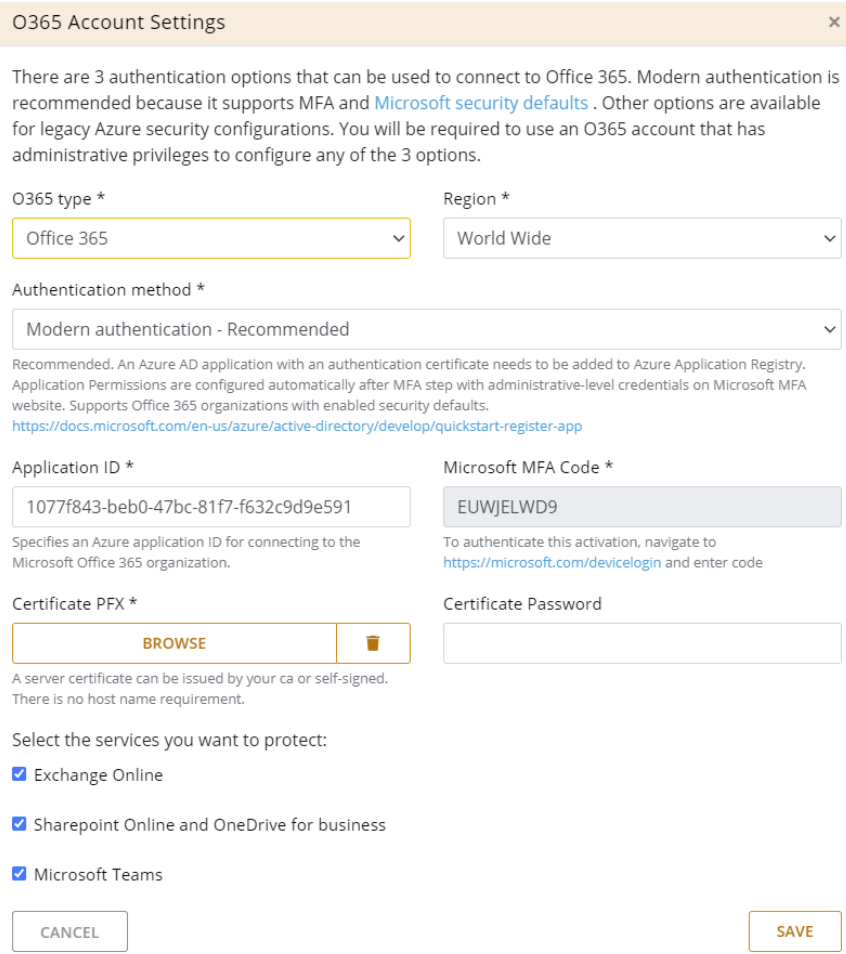Click the Microsoft MFA Code field
The height and width of the screenshot is (954, 846).
click(x=642, y=507)
